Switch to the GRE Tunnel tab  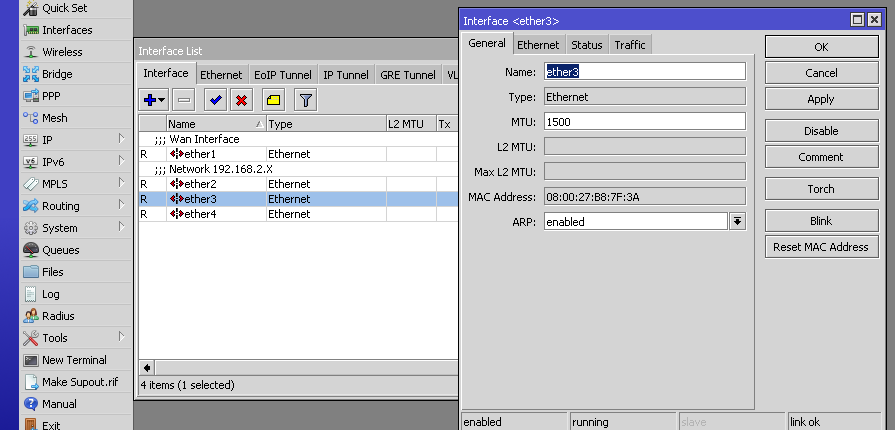coord(408,75)
